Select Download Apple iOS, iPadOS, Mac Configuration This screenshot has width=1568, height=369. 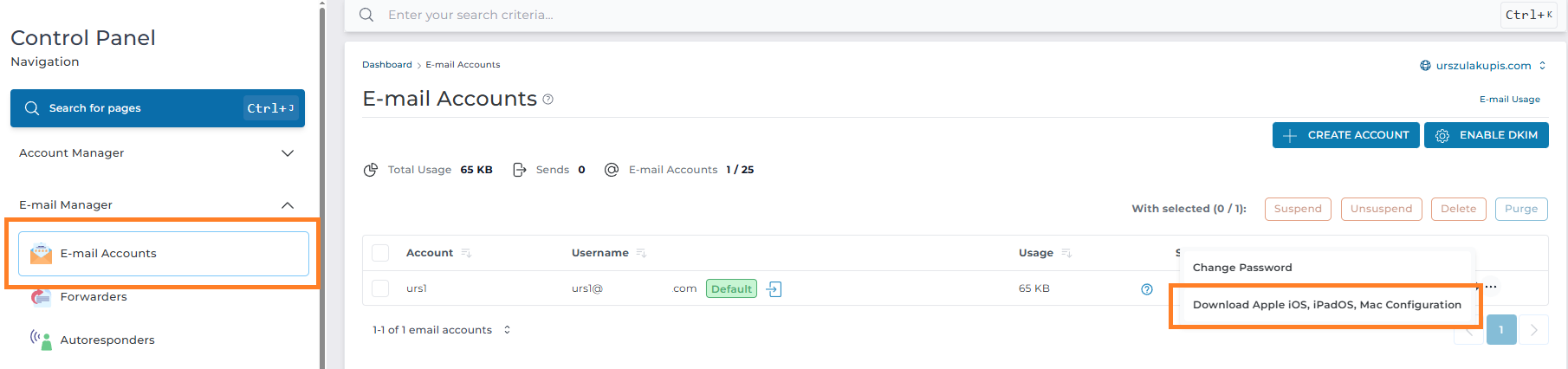[1326, 305]
